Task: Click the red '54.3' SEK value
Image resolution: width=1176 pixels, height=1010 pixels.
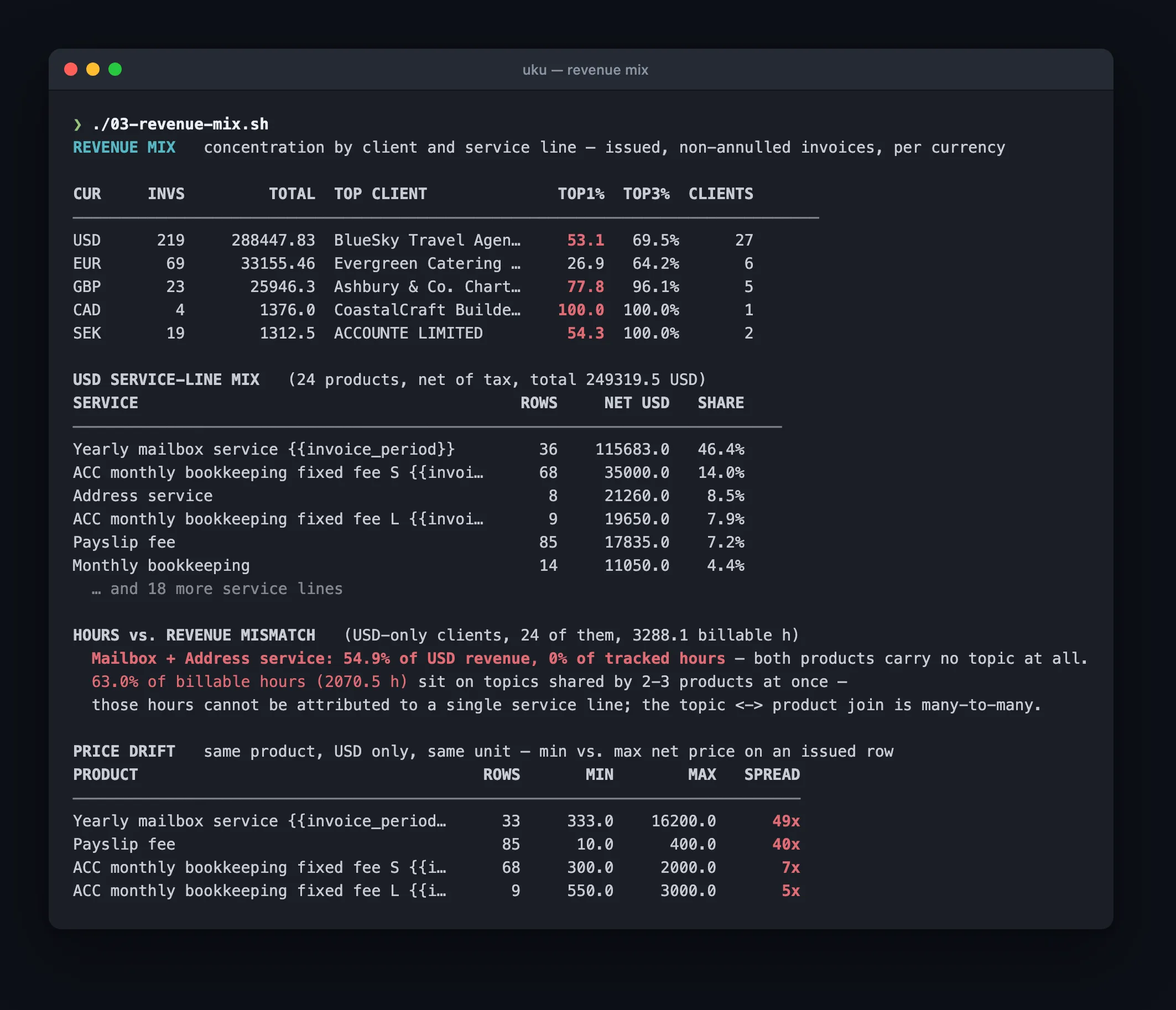Action: tap(586, 334)
